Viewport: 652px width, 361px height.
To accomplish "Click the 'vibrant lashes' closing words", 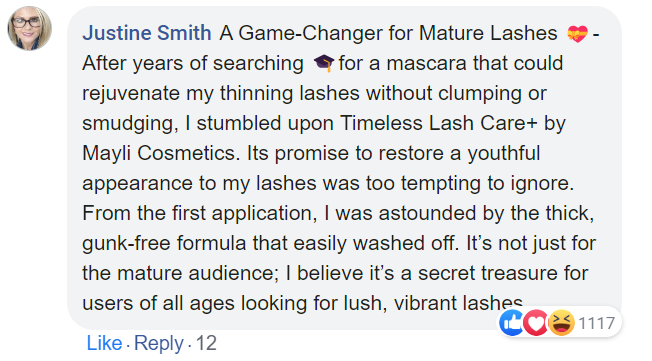I will pyautogui.click(x=458, y=303).
